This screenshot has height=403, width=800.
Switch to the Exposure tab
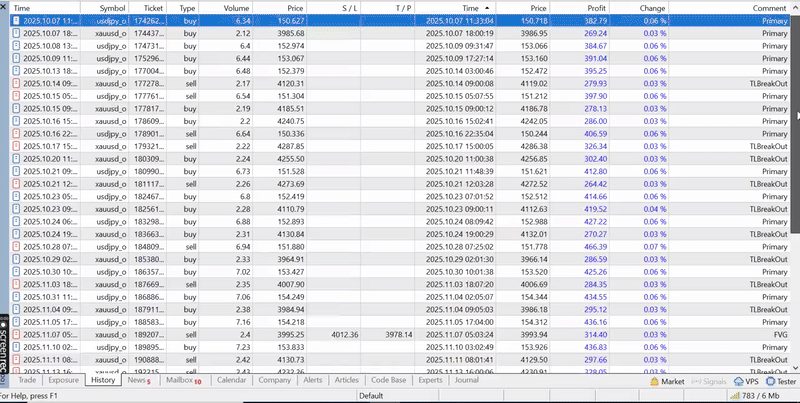click(x=64, y=380)
